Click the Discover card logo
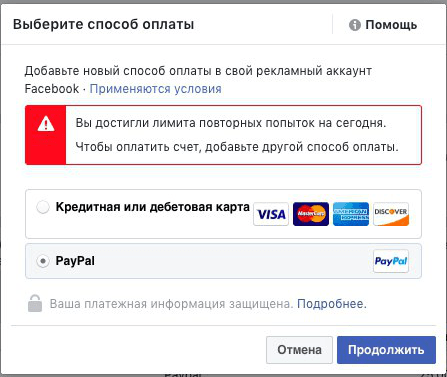The height and width of the screenshot is (377, 447). coord(391,214)
